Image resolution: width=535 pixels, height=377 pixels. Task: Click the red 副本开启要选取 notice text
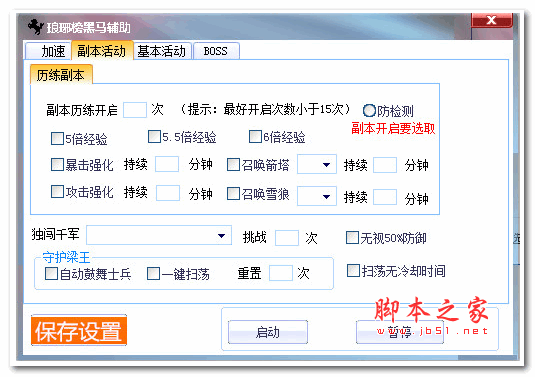coord(393,128)
